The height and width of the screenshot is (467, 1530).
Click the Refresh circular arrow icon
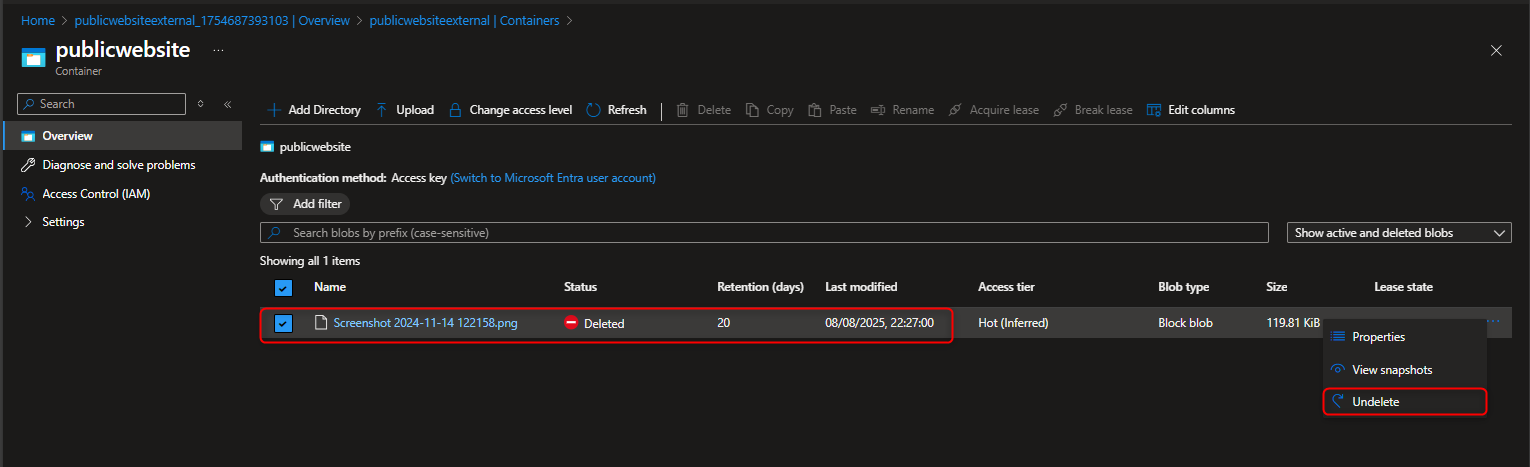pos(593,110)
